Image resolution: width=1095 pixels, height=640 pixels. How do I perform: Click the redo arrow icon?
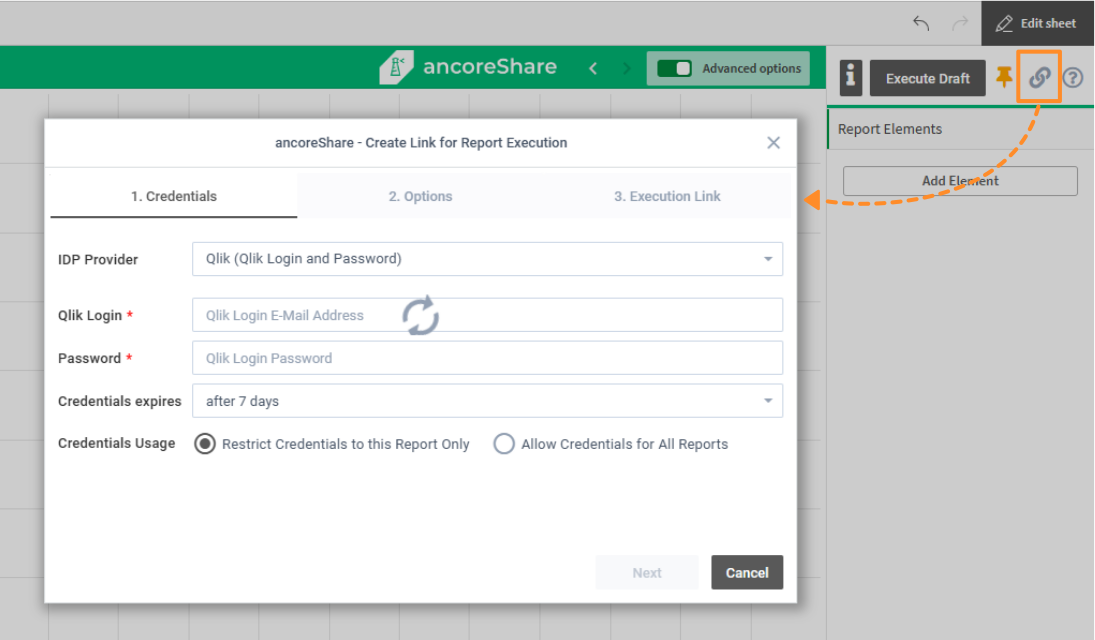pos(960,24)
